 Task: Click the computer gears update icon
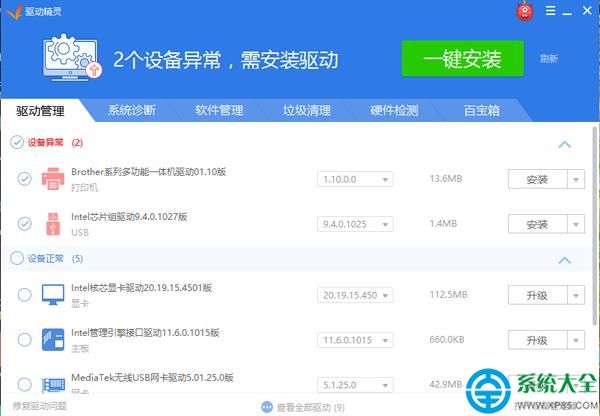72,57
